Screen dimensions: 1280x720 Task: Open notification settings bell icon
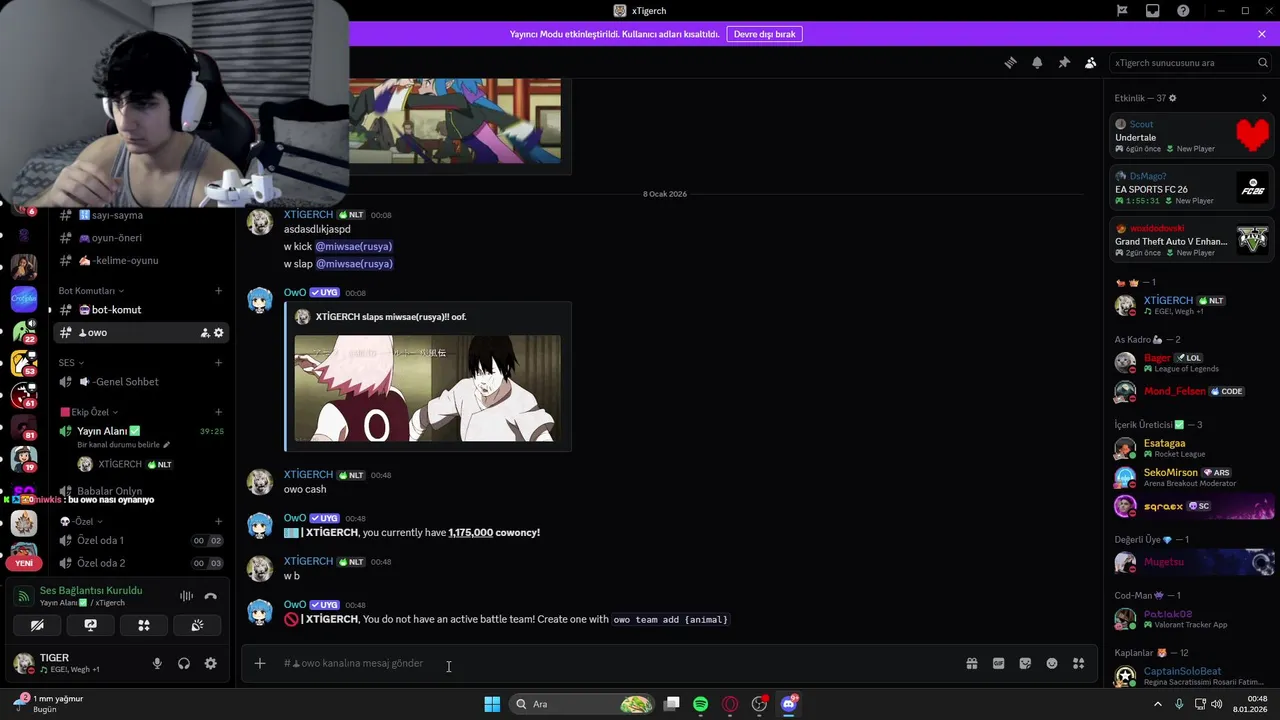point(1037,62)
